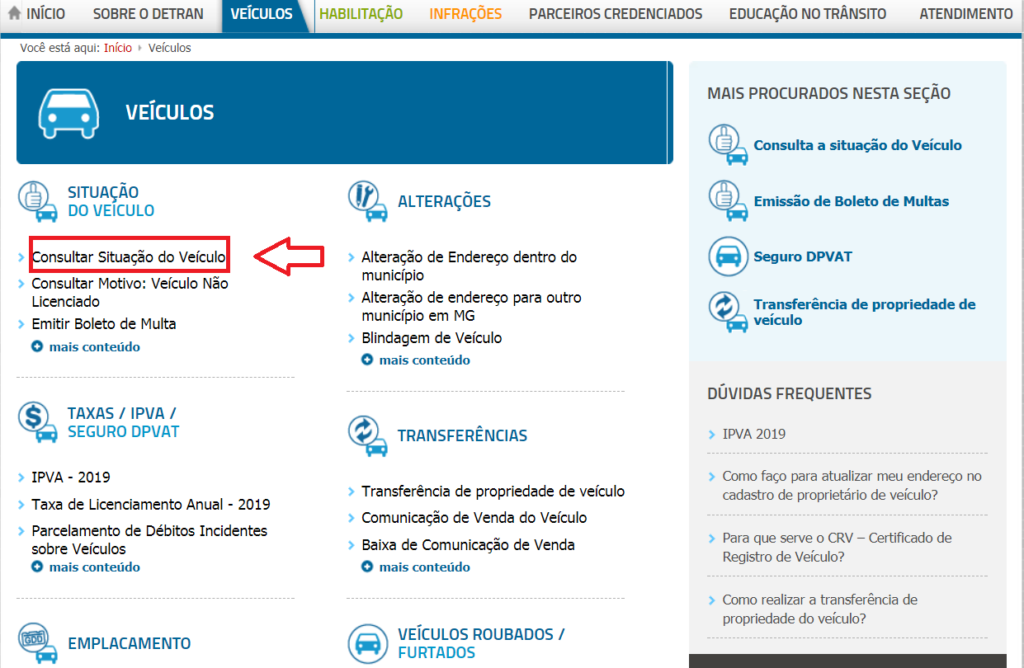Click plus icon of mais conteúdo under Situação
The height and width of the screenshot is (668, 1024).
pyautogui.click(x=37, y=346)
